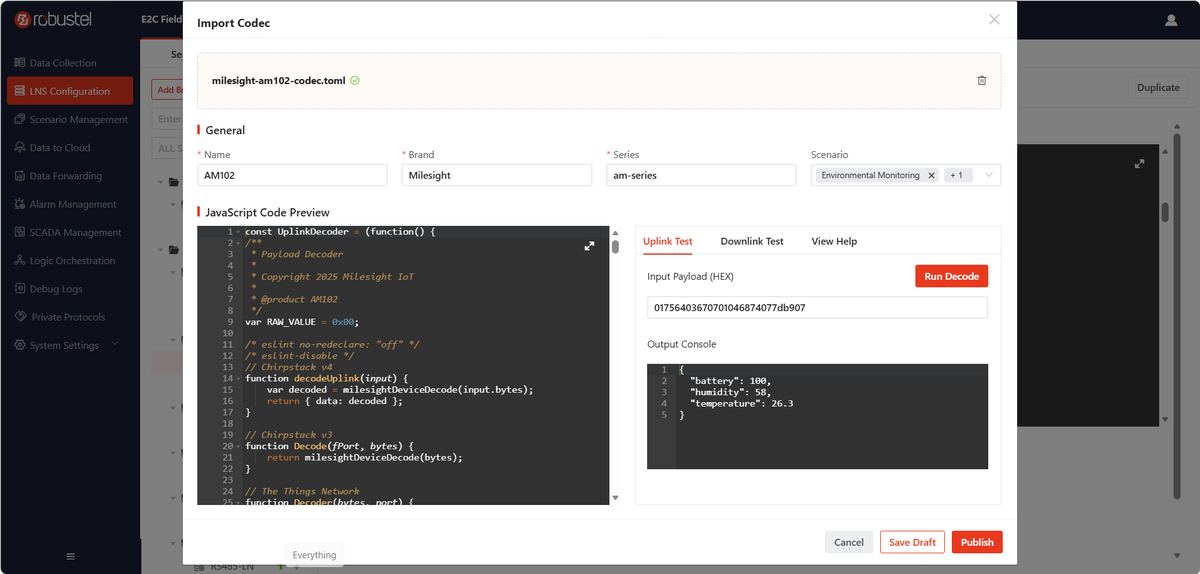Click the var RAW_VALUE code line
This screenshot has height=574, width=1200.
click(x=302, y=322)
